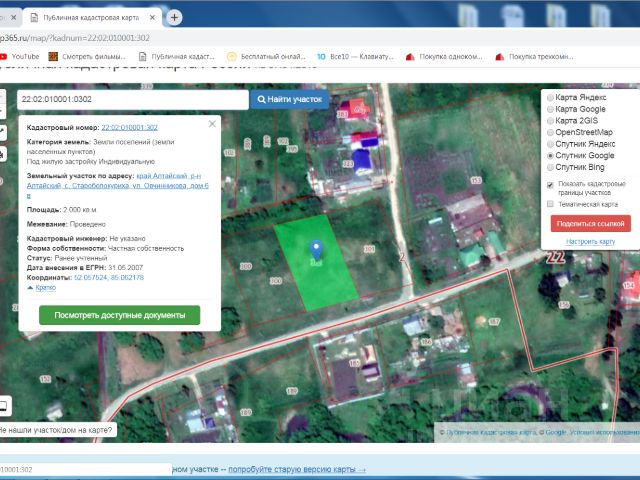The height and width of the screenshot is (480, 640).
Task: Toggle 'Показать кадастровые границы участков' checkbox
Action: click(550, 185)
